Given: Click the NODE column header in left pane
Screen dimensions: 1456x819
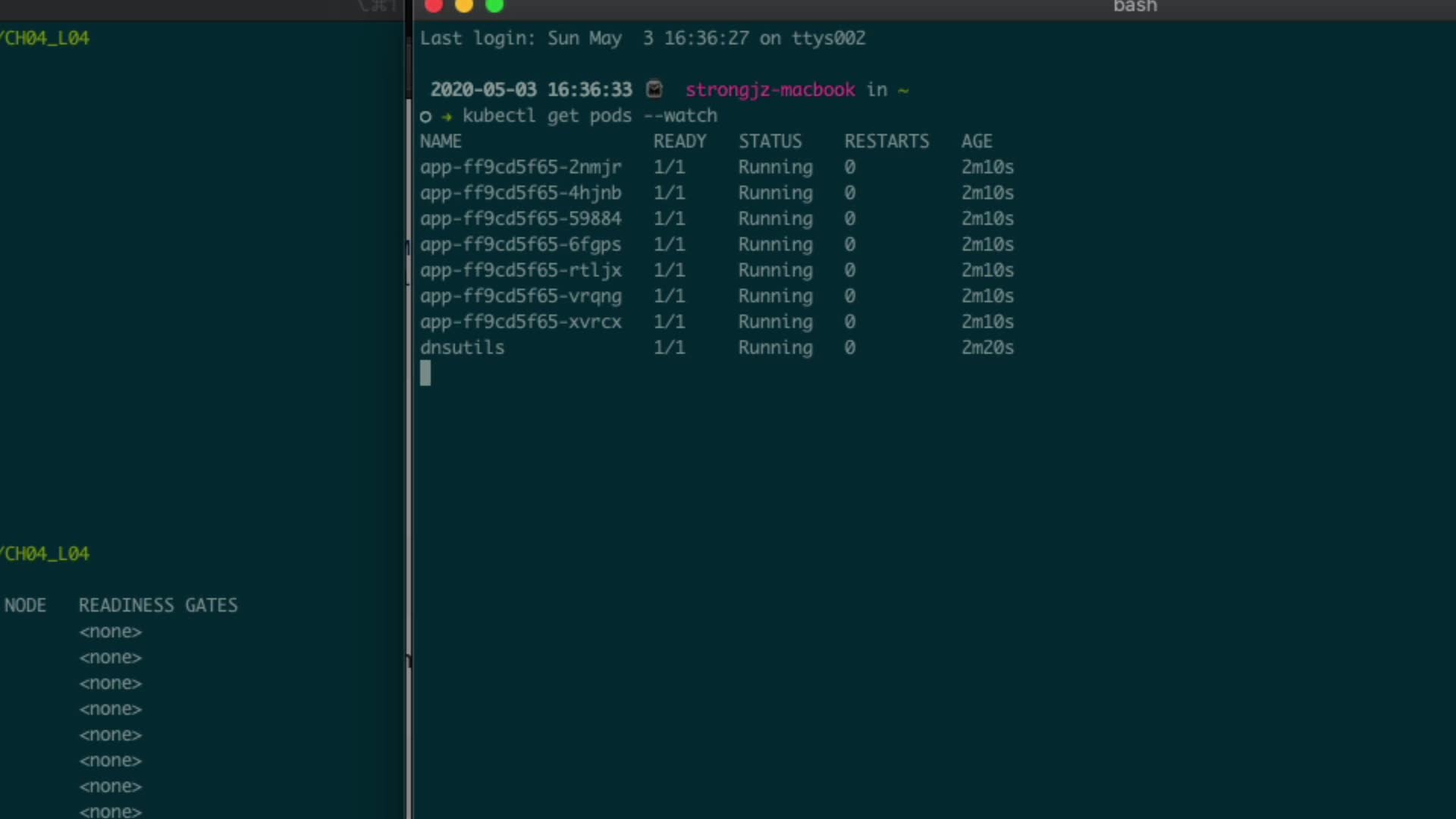Looking at the screenshot, I should pyautogui.click(x=25, y=605).
